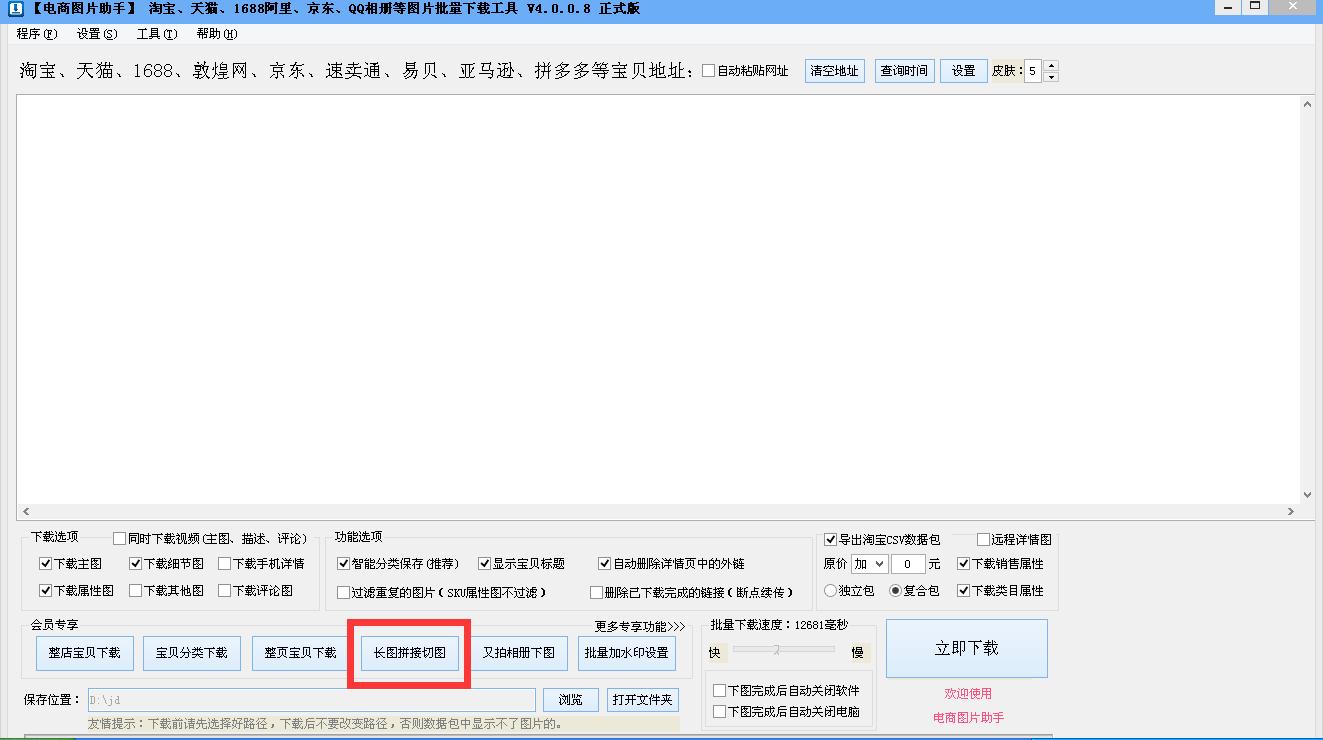
Task: Click the download speed slider handle
Action: (x=776, y=650)
